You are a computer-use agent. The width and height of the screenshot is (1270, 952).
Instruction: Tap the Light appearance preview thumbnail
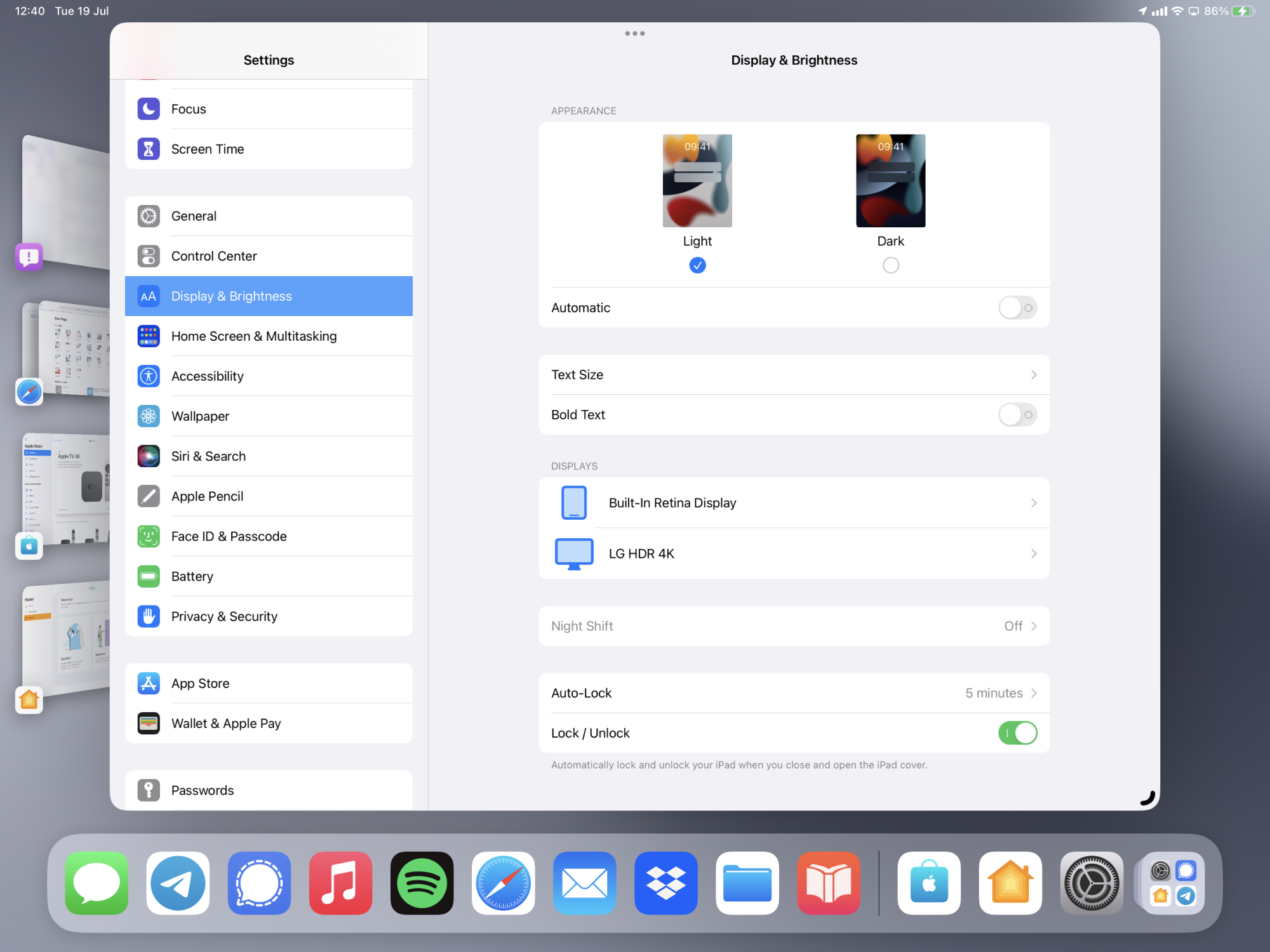pos(697,181)
